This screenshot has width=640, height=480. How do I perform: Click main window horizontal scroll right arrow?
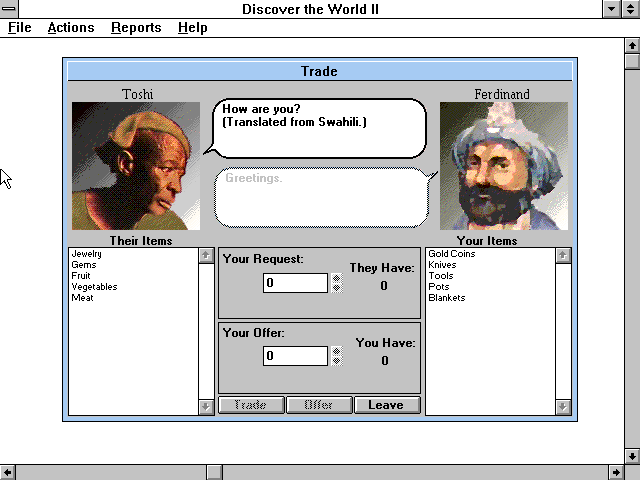pyautogui.click(x=617, y=472)
